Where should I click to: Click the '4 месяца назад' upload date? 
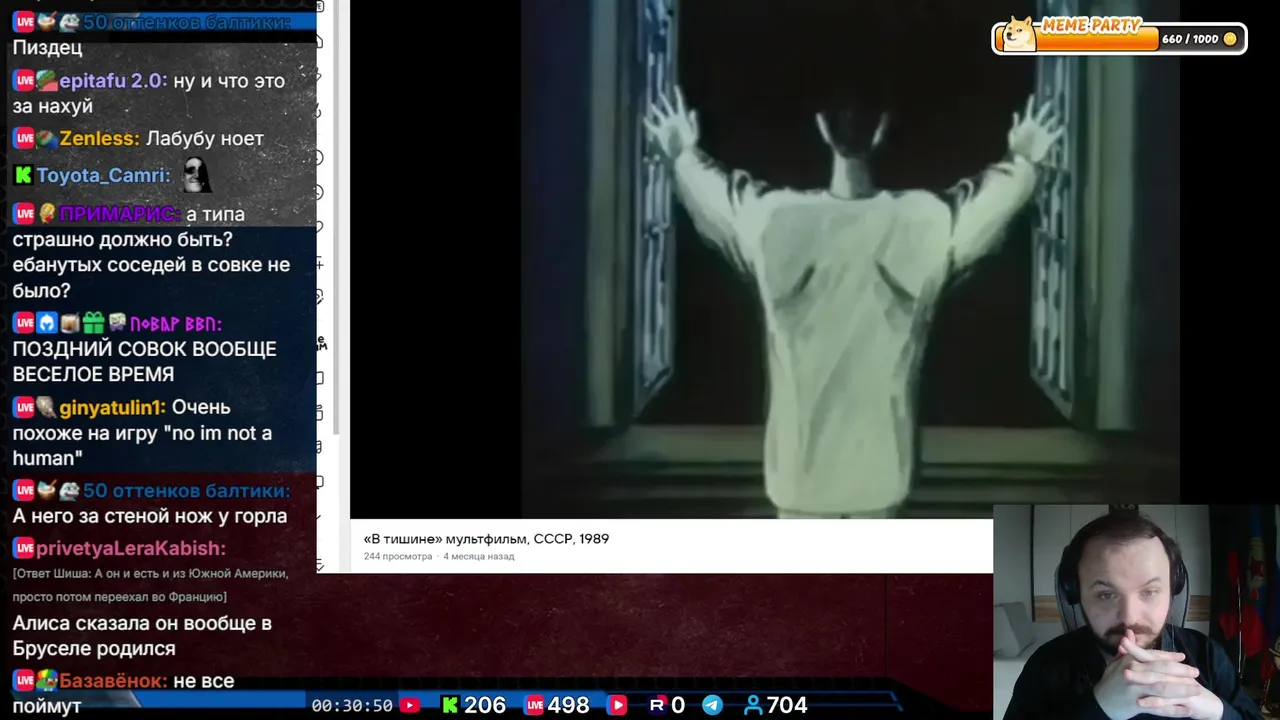coord(478,556)
